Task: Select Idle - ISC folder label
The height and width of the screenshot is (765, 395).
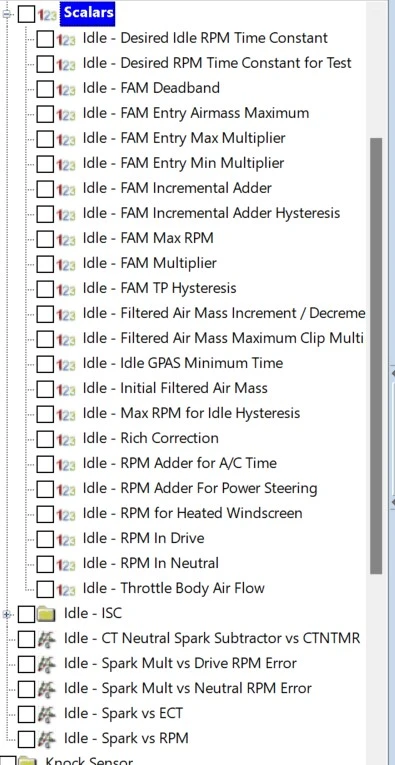Action: (x=93, y=613)
